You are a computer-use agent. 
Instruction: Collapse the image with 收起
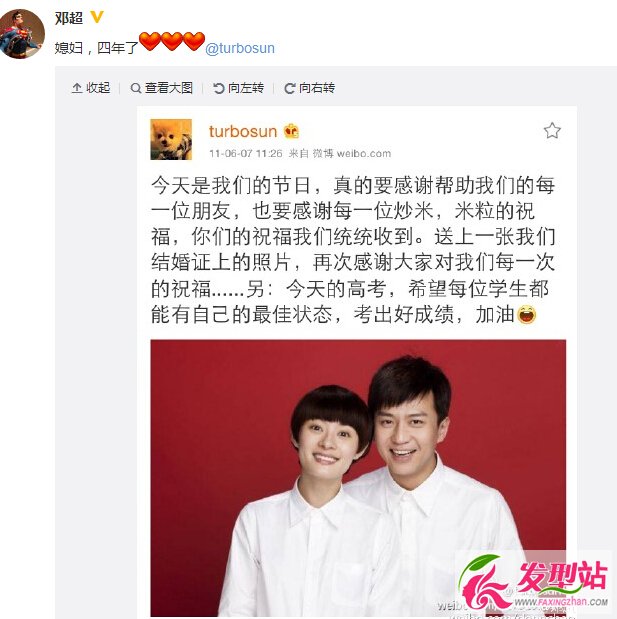click(x=91, y=88)
